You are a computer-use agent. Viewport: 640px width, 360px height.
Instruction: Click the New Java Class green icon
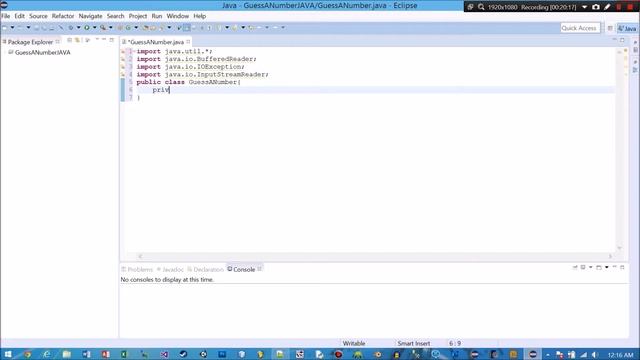128,28
